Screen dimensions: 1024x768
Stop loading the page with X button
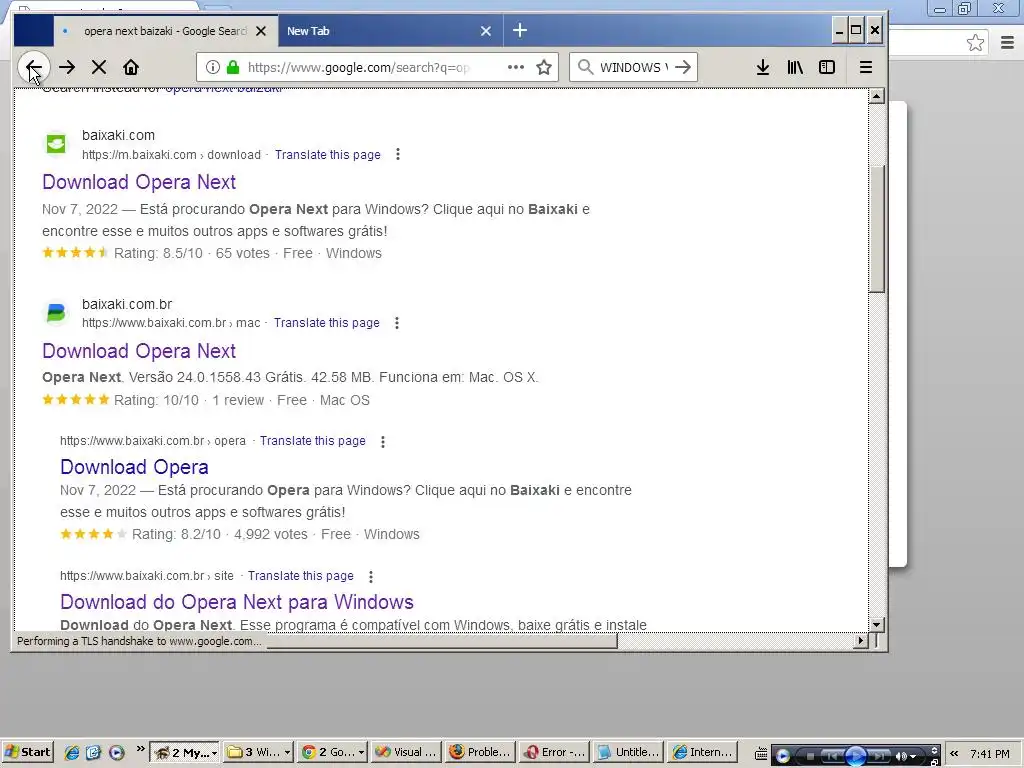click(99, 67)
